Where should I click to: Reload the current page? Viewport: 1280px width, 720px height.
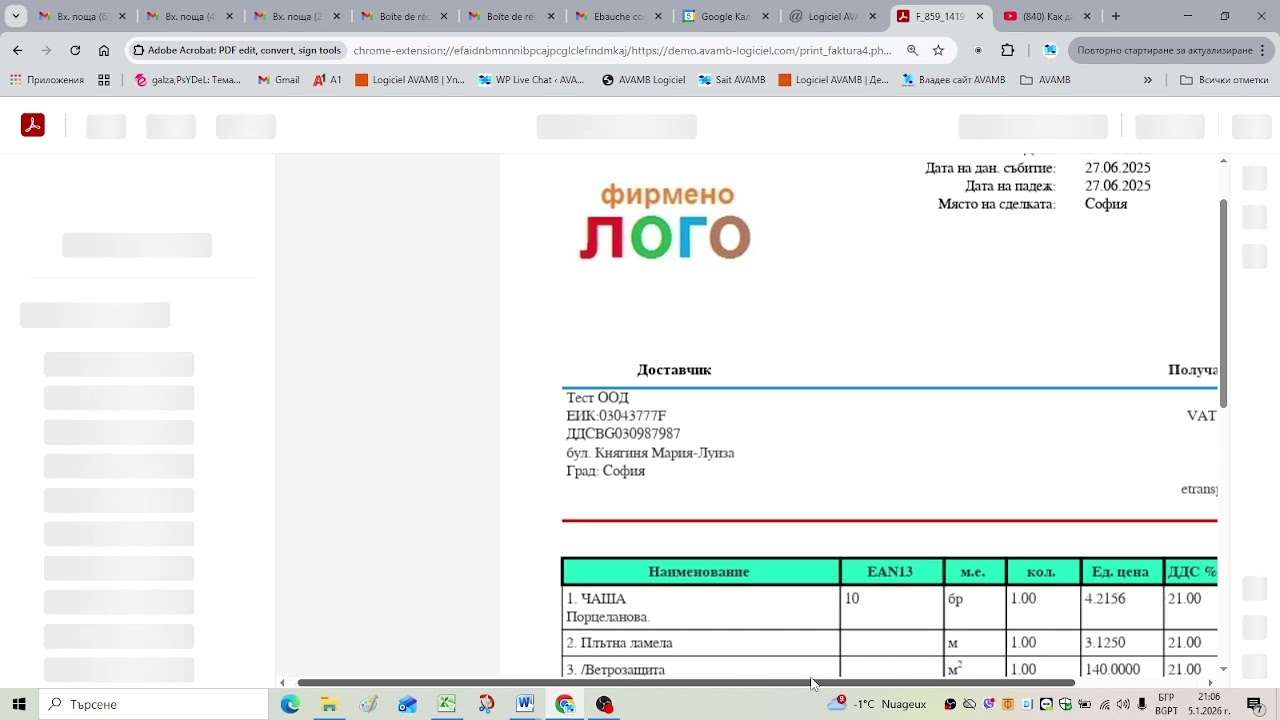75,51
